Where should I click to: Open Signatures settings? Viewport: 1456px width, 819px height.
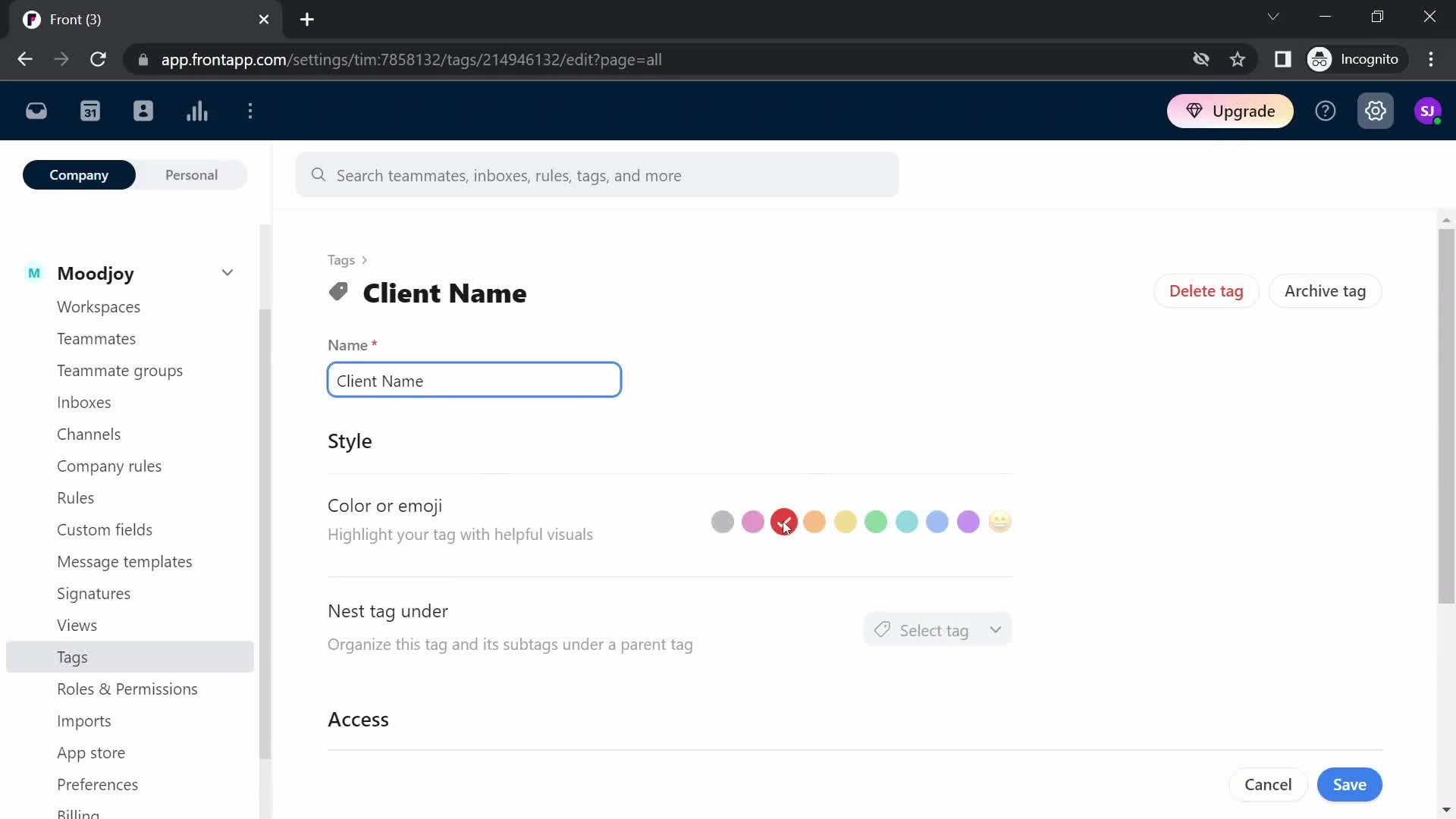pos(94,594)
